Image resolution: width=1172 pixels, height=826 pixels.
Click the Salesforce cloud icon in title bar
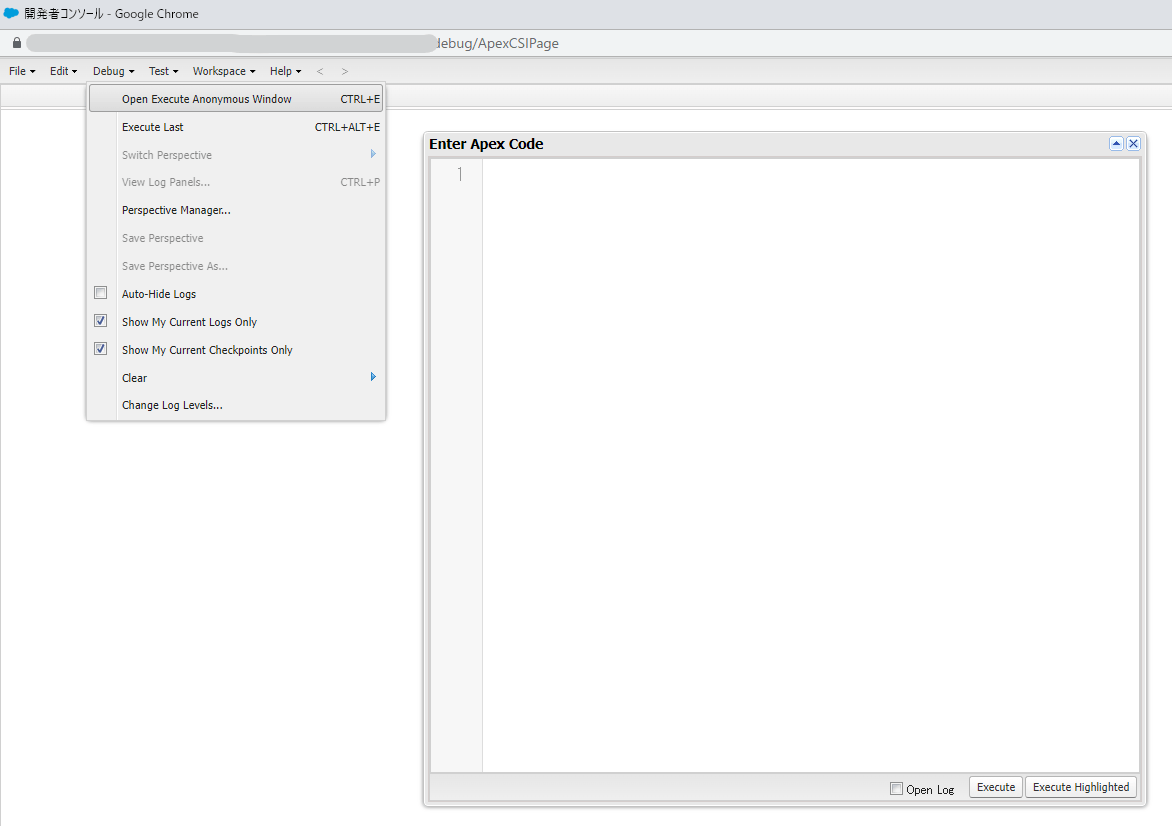coord(11,13)
